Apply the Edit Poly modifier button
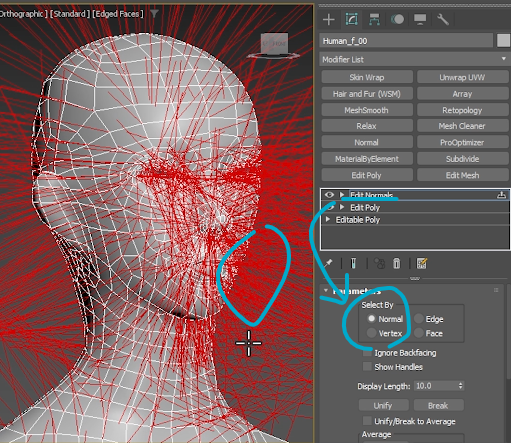 tap(367, 175)
